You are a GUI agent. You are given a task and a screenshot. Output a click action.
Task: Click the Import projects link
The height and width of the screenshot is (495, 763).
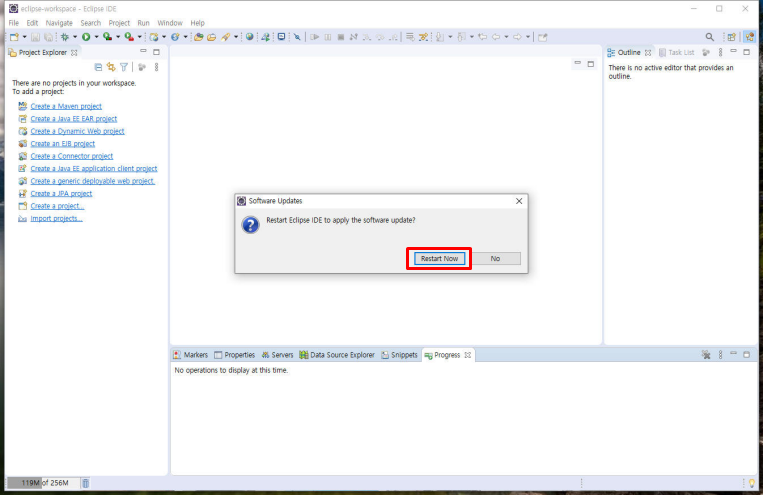[x=56, y=219]
